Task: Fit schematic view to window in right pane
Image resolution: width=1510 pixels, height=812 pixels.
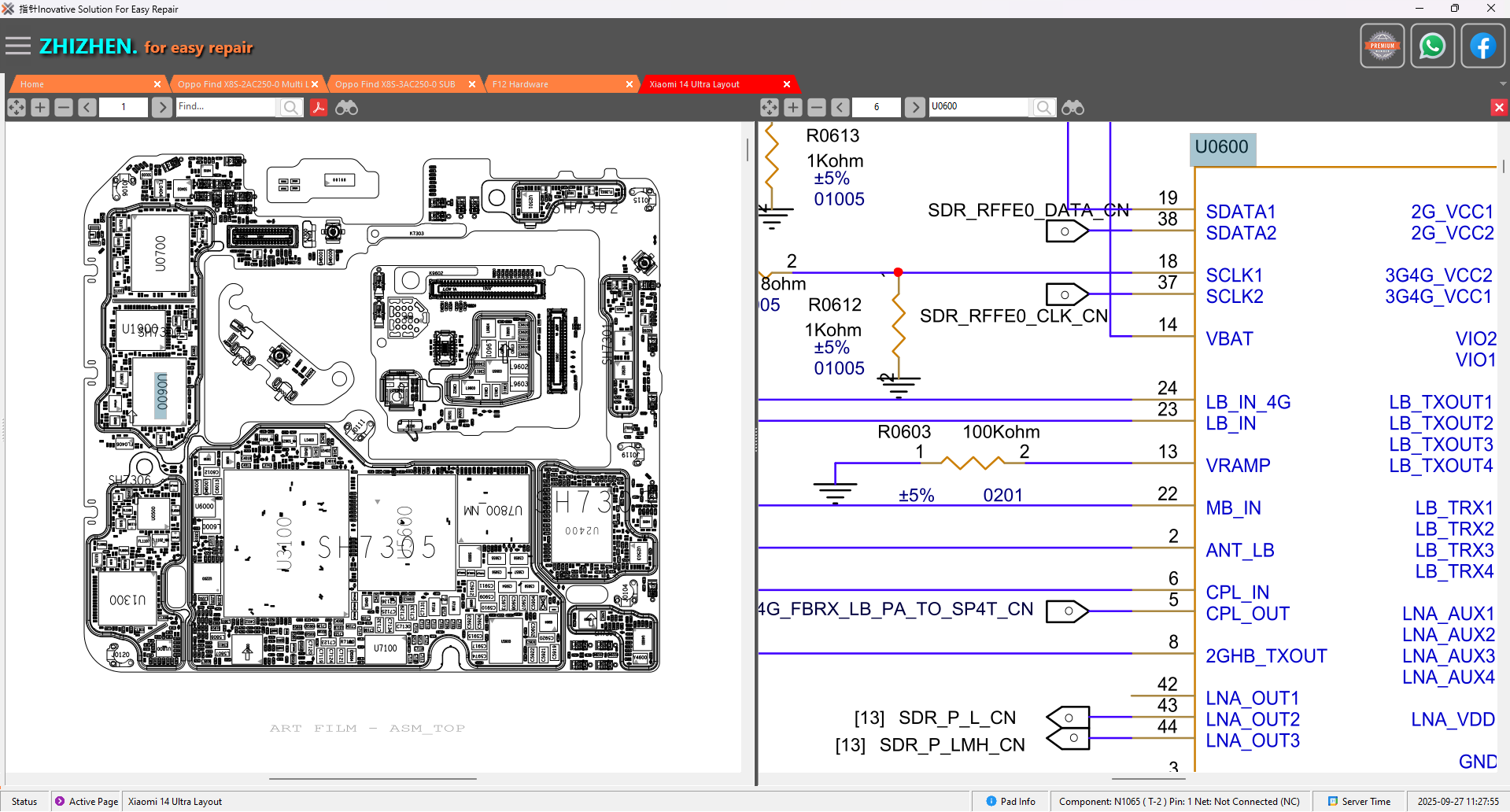Action: pos(770,107)
